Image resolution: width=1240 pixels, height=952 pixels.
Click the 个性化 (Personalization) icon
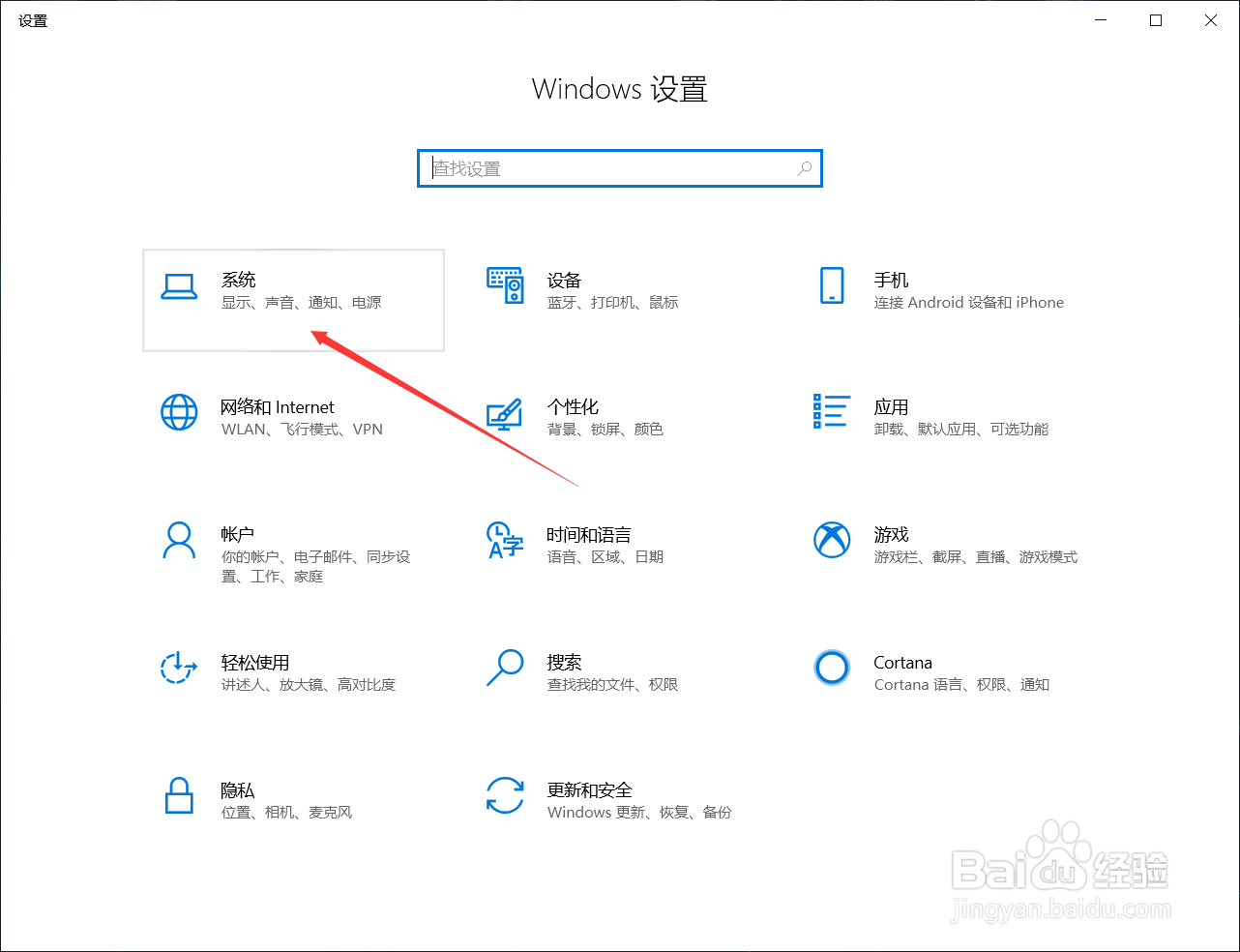click(505, 413)
